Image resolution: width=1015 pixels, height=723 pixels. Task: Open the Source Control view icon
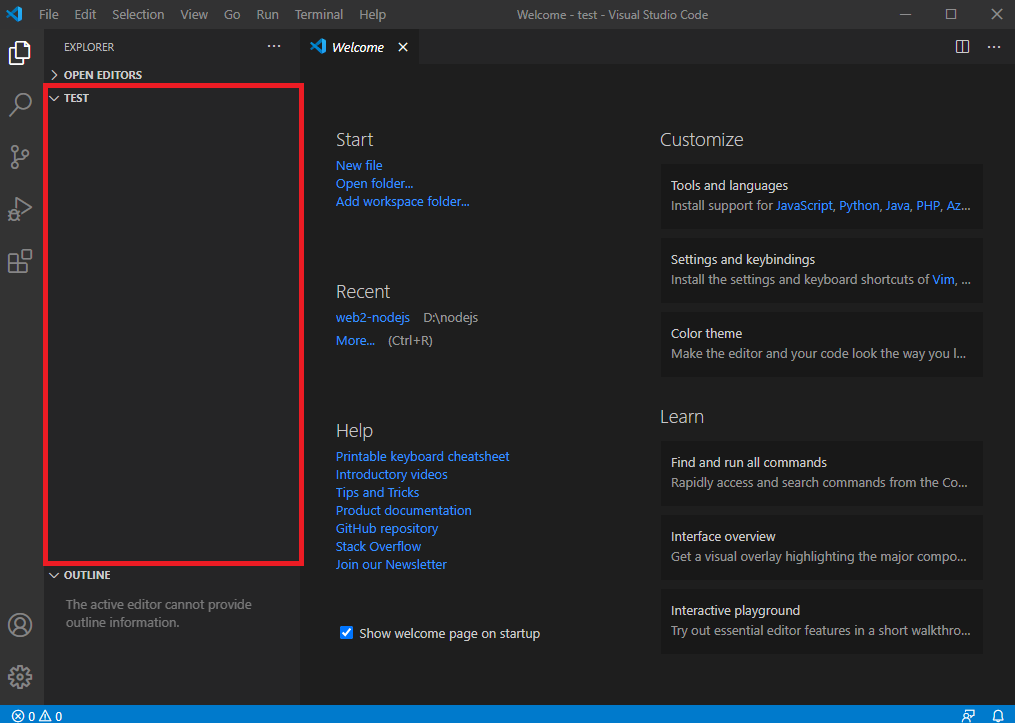coord(19,157)
